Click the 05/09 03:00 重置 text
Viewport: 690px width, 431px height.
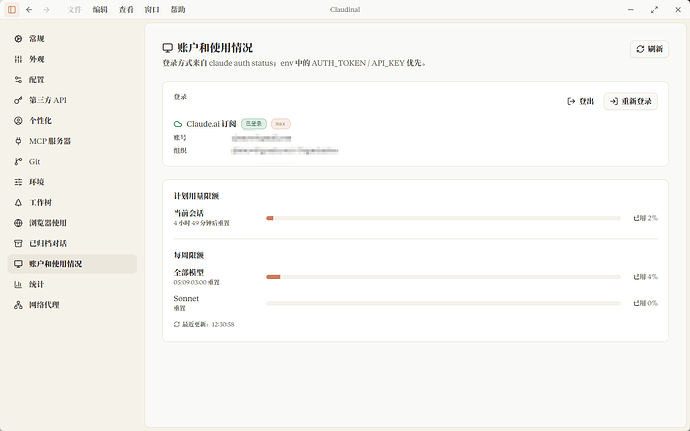pyautogui.click(x=196, y=282)
